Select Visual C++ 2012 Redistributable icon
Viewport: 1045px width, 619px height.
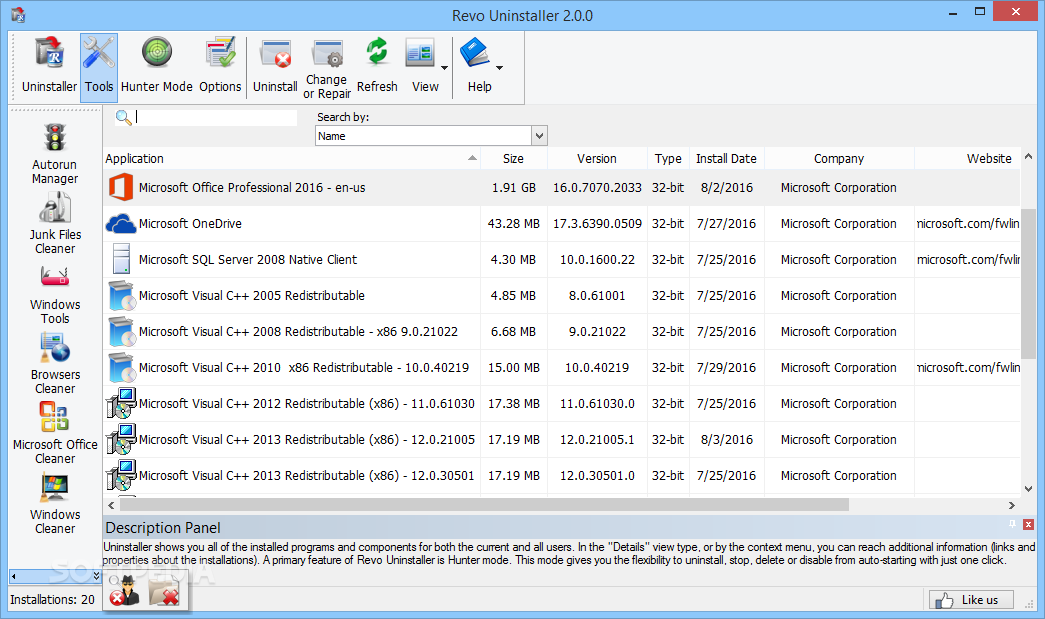[121, 403]
